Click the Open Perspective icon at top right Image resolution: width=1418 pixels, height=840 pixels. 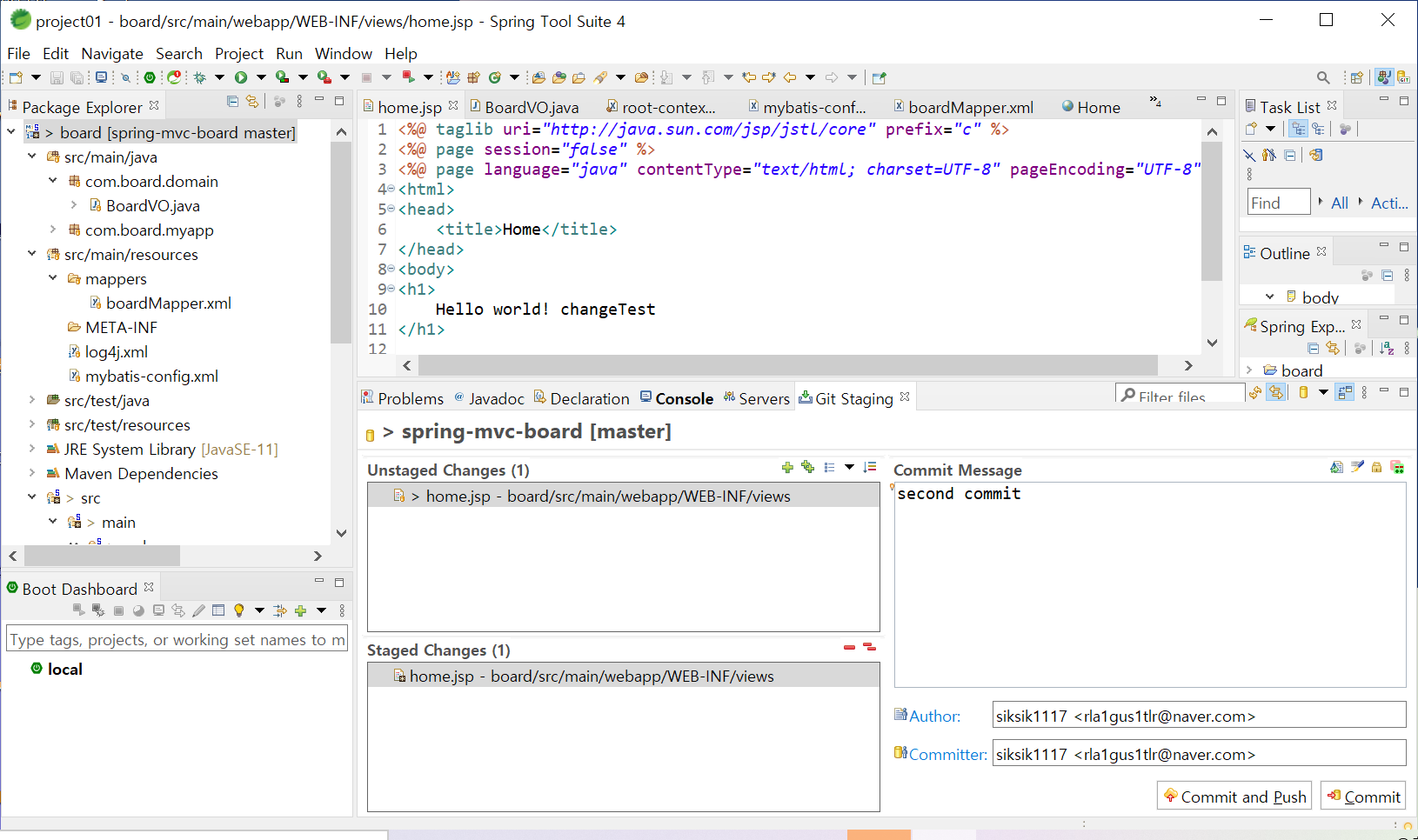[1355, 77]
